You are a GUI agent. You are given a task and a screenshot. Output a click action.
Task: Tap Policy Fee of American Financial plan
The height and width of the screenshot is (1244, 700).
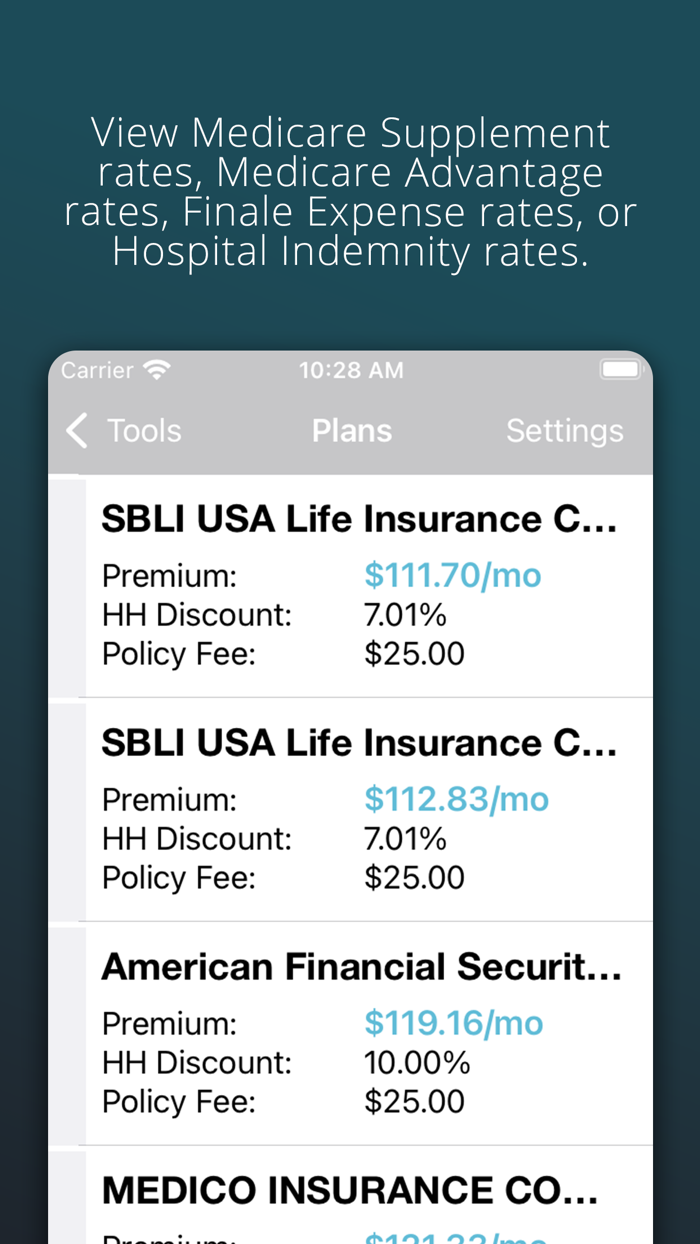pyautogui.click(x=414, y=1102)
